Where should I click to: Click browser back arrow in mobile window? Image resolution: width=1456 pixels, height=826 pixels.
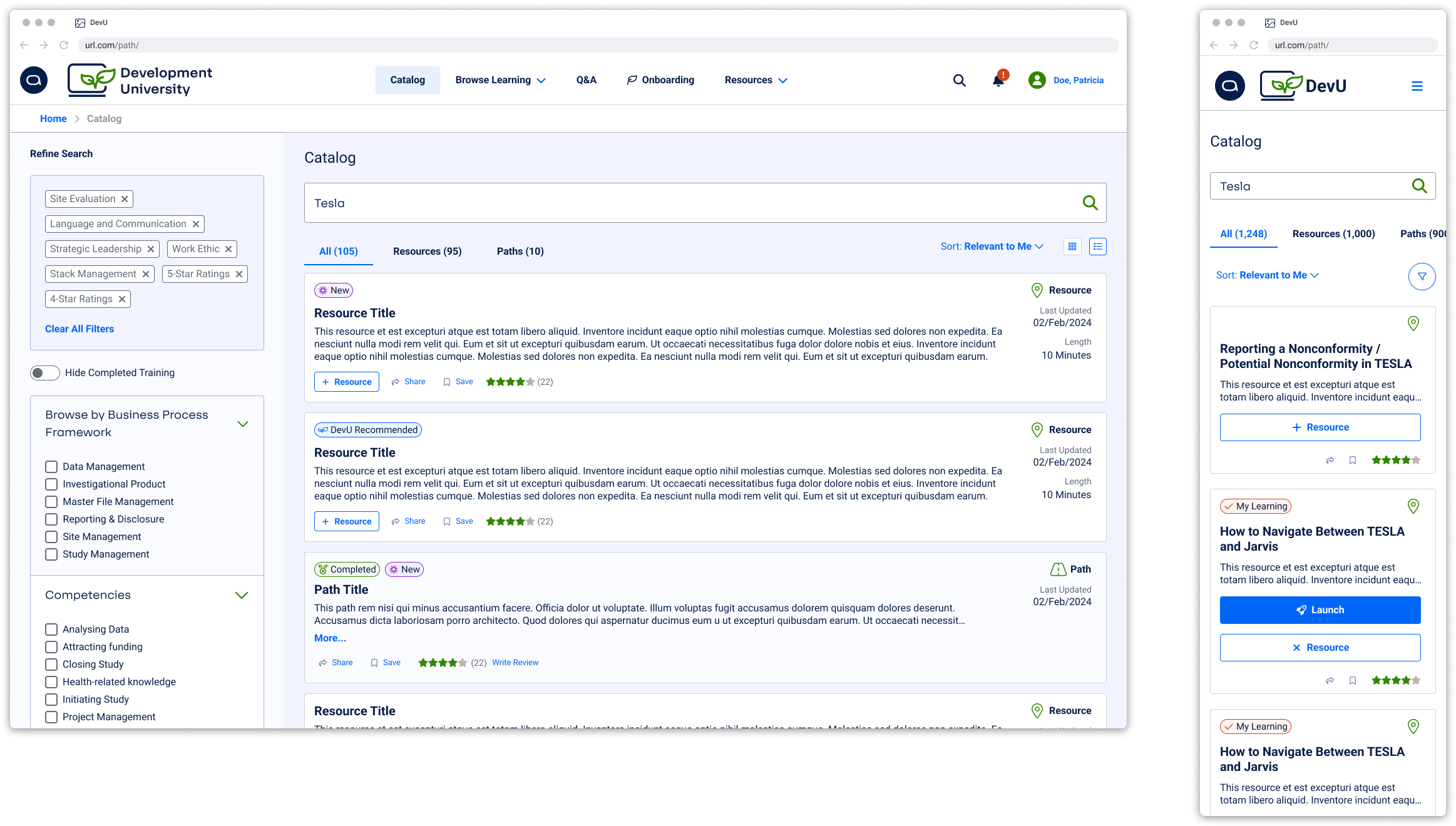coord(1214,45)
